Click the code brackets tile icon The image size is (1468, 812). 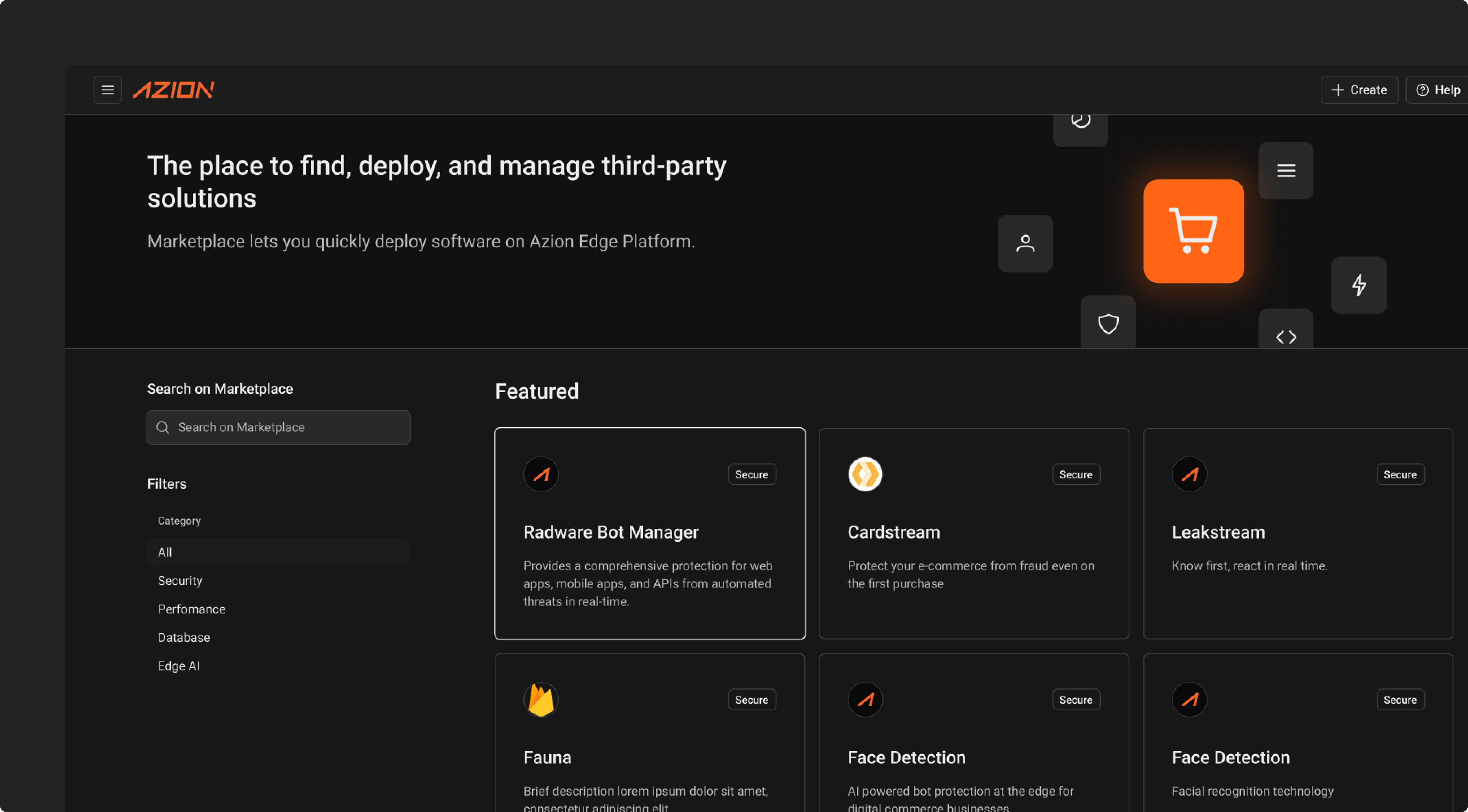pos(1286,336)
